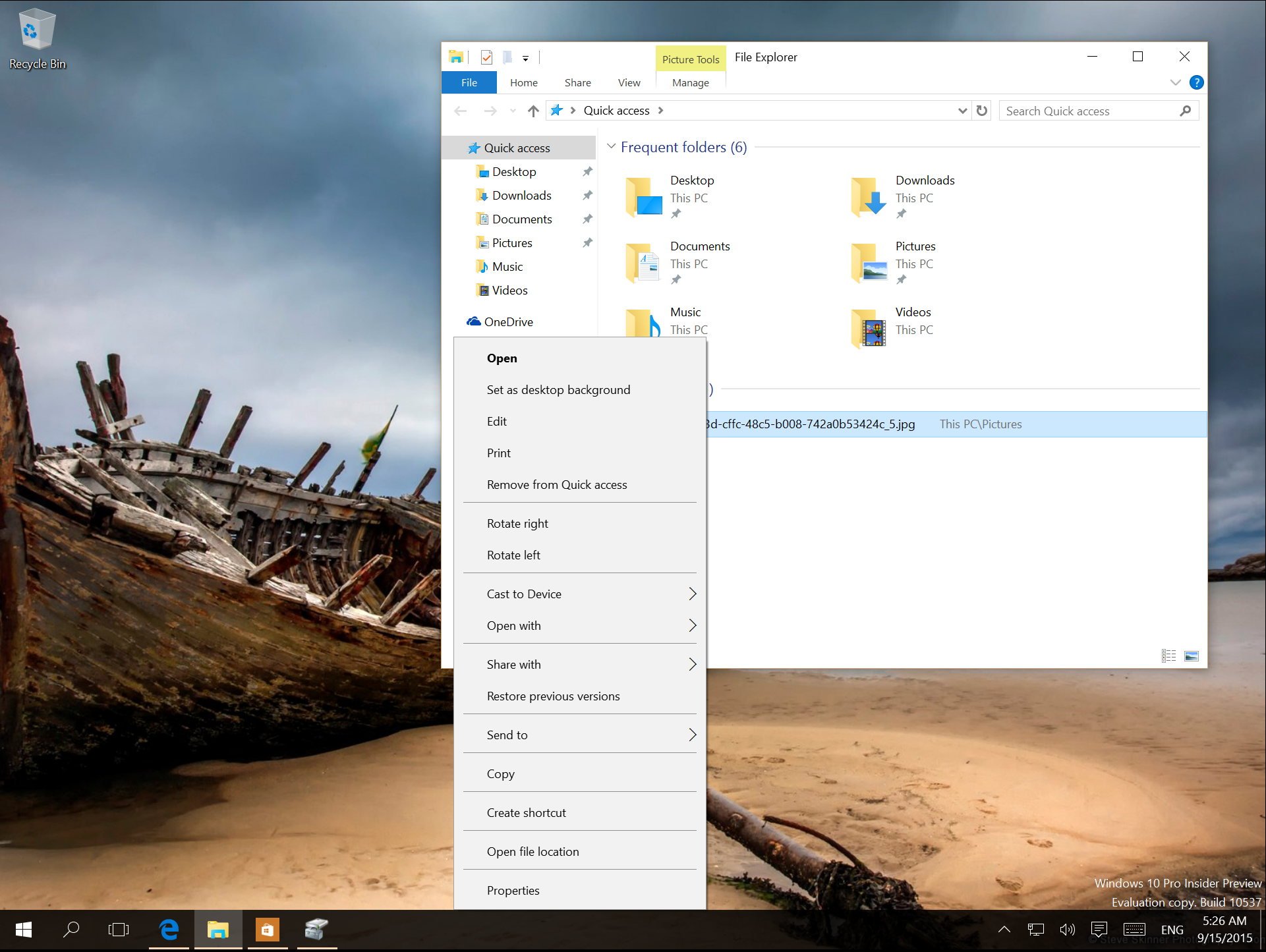Click the Quick access pin icon for Desktop
The image size is (1266, 952).
pos(587,171)
